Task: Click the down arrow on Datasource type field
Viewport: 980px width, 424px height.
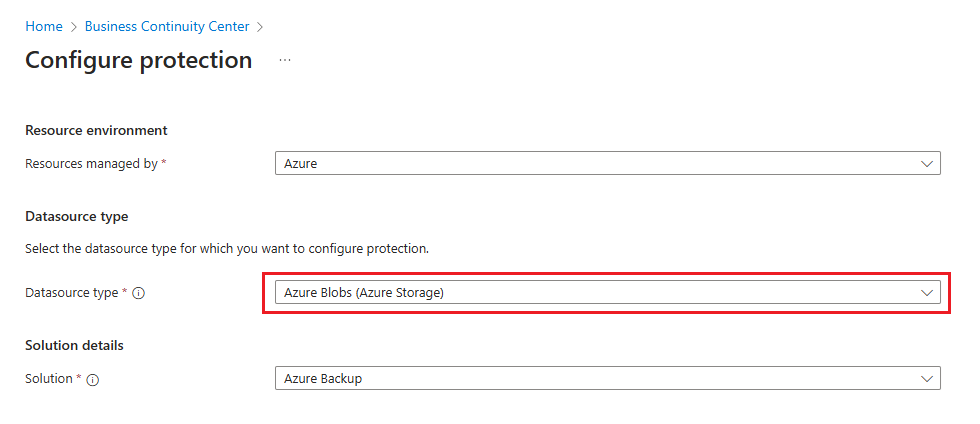Action: (x=925, y=293)
